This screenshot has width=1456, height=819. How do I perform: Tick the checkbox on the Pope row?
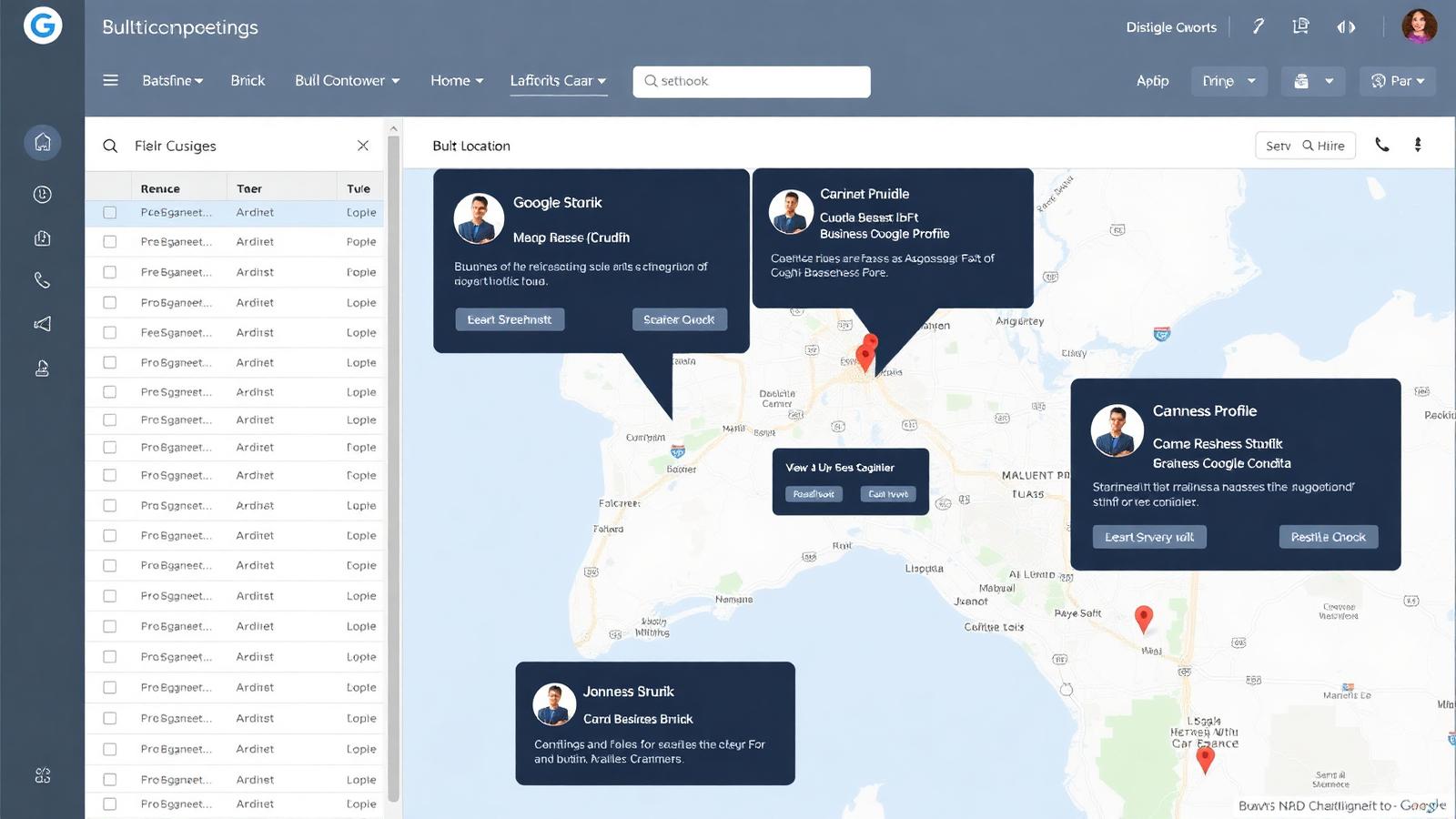(x=110, y=242)
